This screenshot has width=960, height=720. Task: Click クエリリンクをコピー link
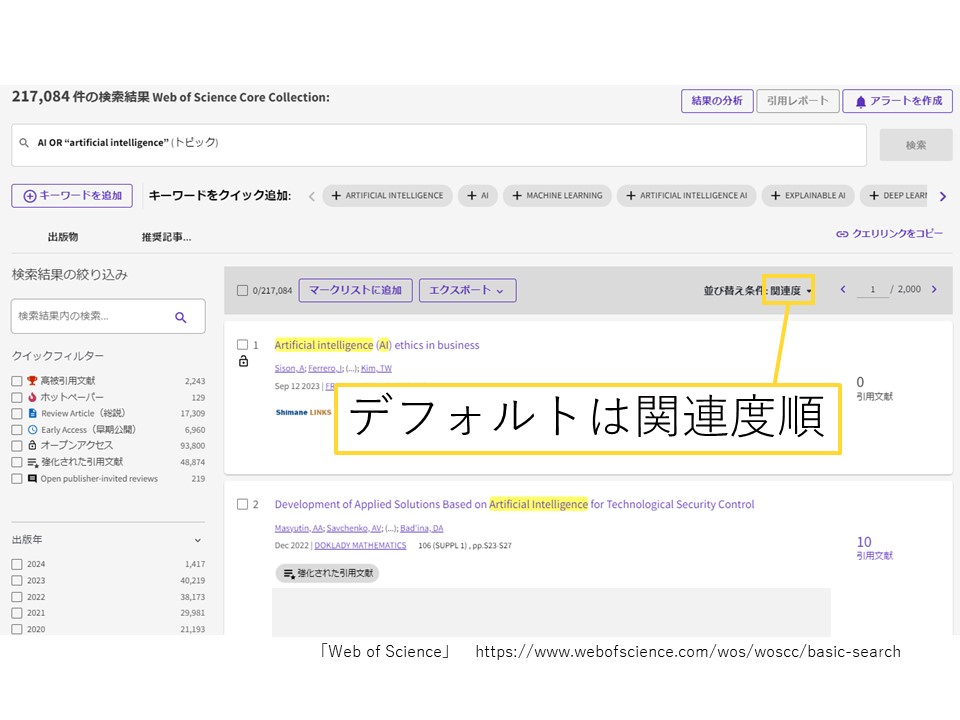tap(890, 234)
